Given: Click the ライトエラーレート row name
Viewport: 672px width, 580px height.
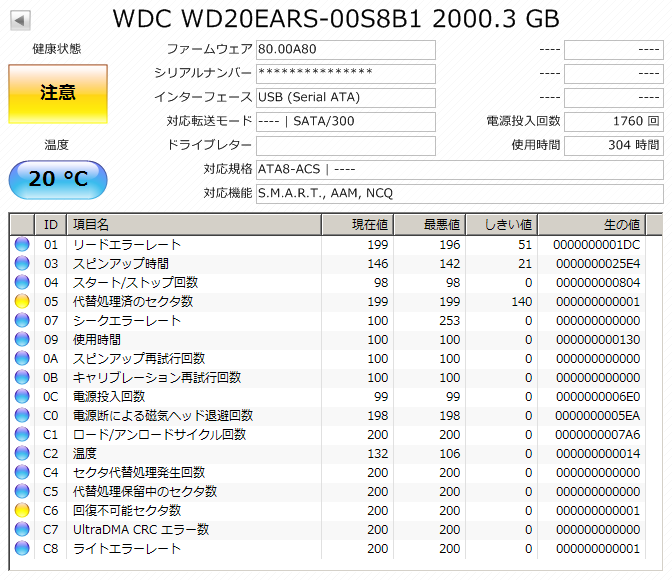Looking at the screenshot, I should pyautogui.click(x=127, y=548).
